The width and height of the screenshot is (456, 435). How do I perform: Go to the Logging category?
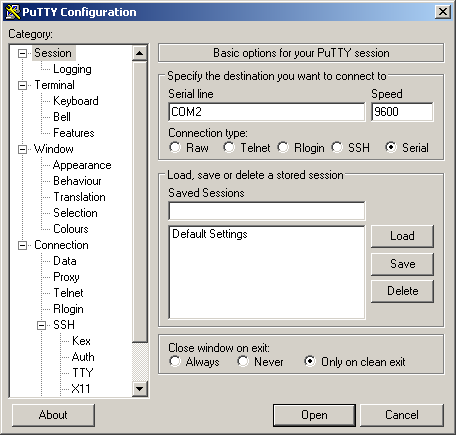(x=72, y=69)
